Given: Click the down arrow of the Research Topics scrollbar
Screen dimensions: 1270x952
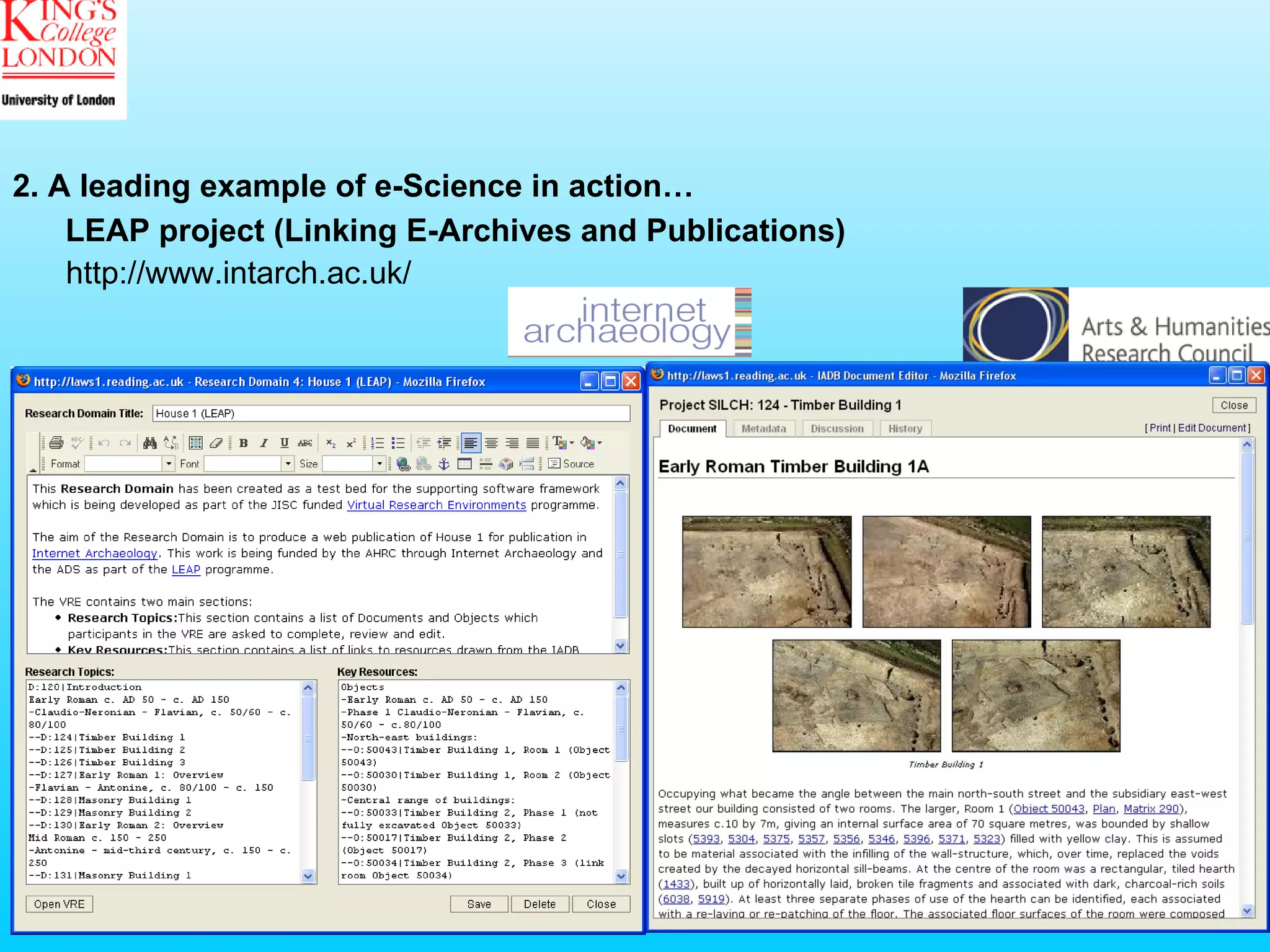Looking at the screenshot, I should [308, 876].
